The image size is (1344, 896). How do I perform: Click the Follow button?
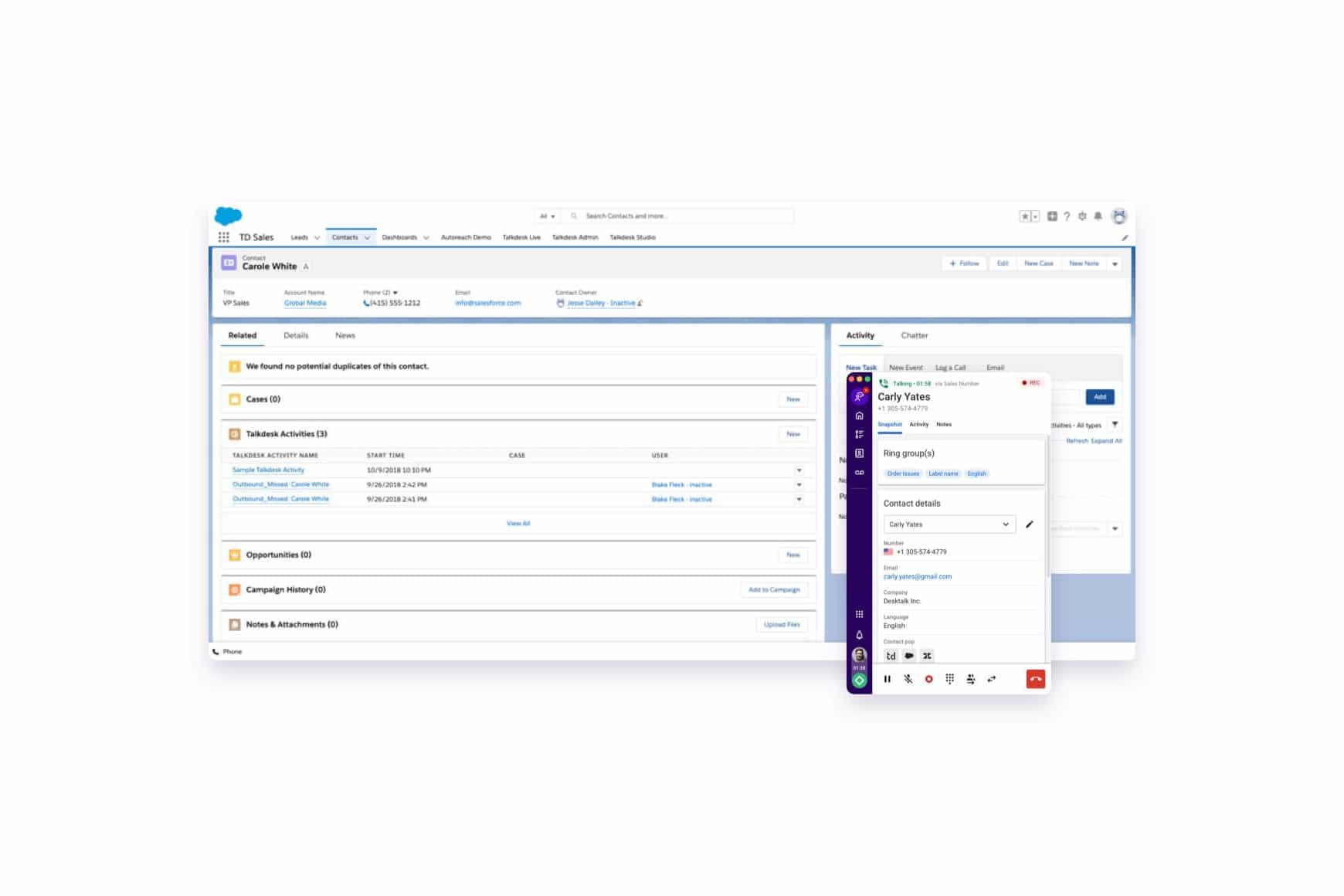(x=964, y=263)
